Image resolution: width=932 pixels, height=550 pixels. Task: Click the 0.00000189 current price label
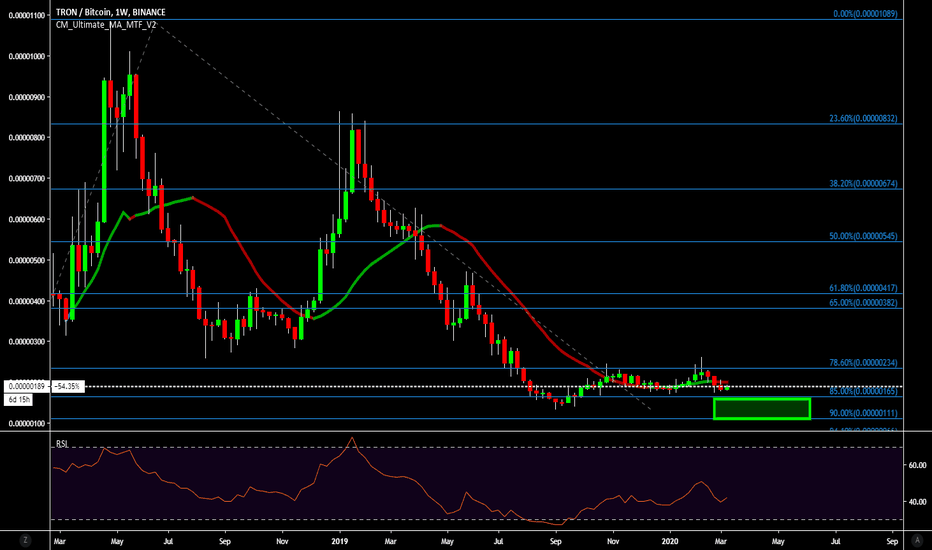27,386
